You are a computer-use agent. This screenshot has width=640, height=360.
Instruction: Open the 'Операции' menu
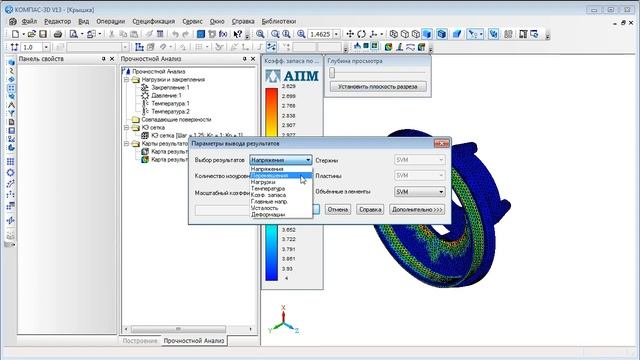(111, 21)
